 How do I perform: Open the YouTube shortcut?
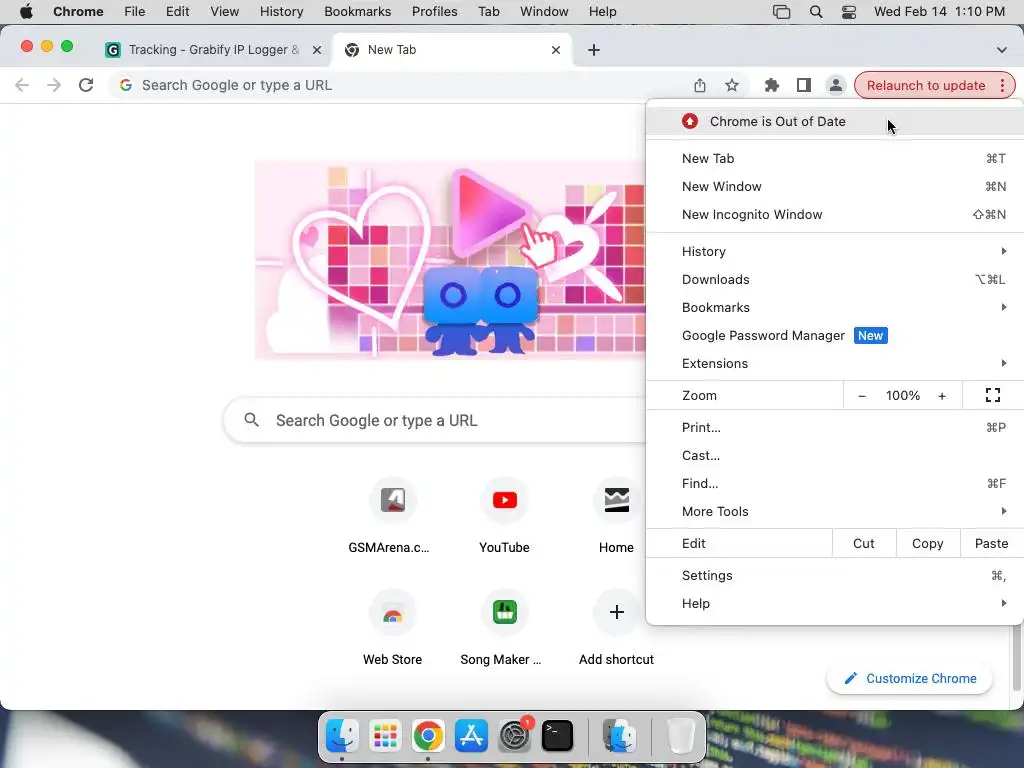click(x=504, y=500)
